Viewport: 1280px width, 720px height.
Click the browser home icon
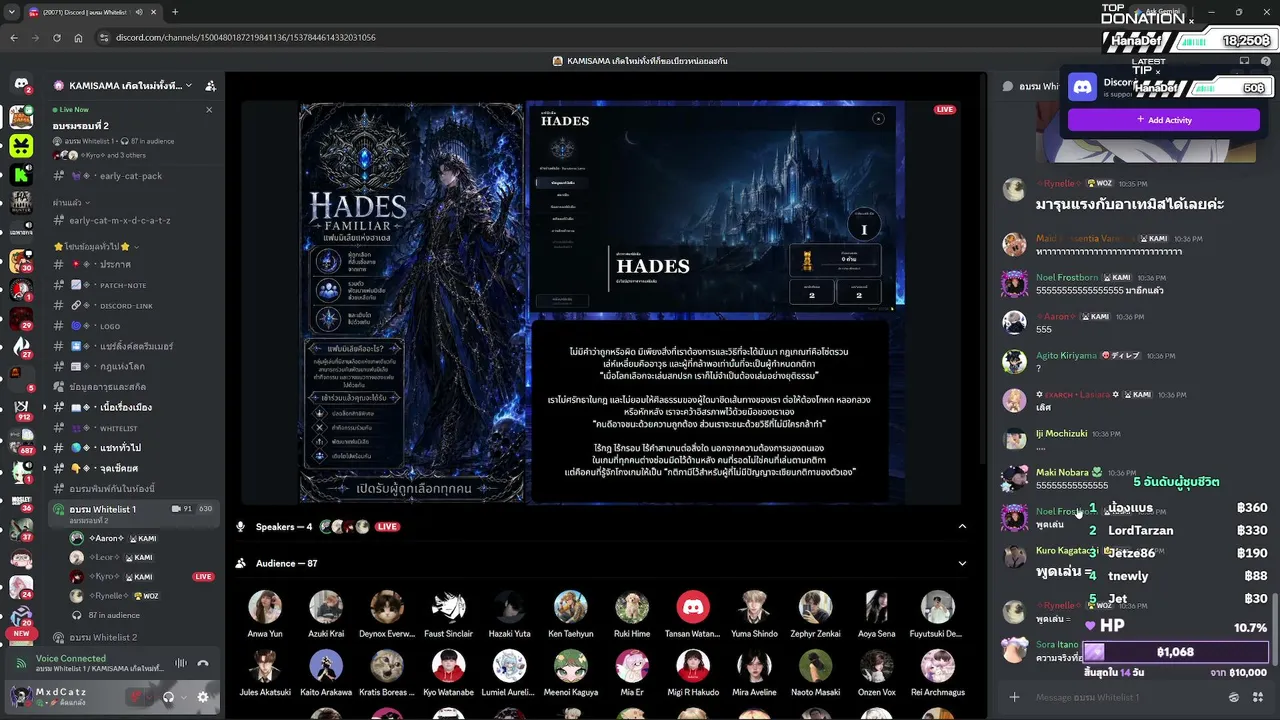tap(79, 37)
